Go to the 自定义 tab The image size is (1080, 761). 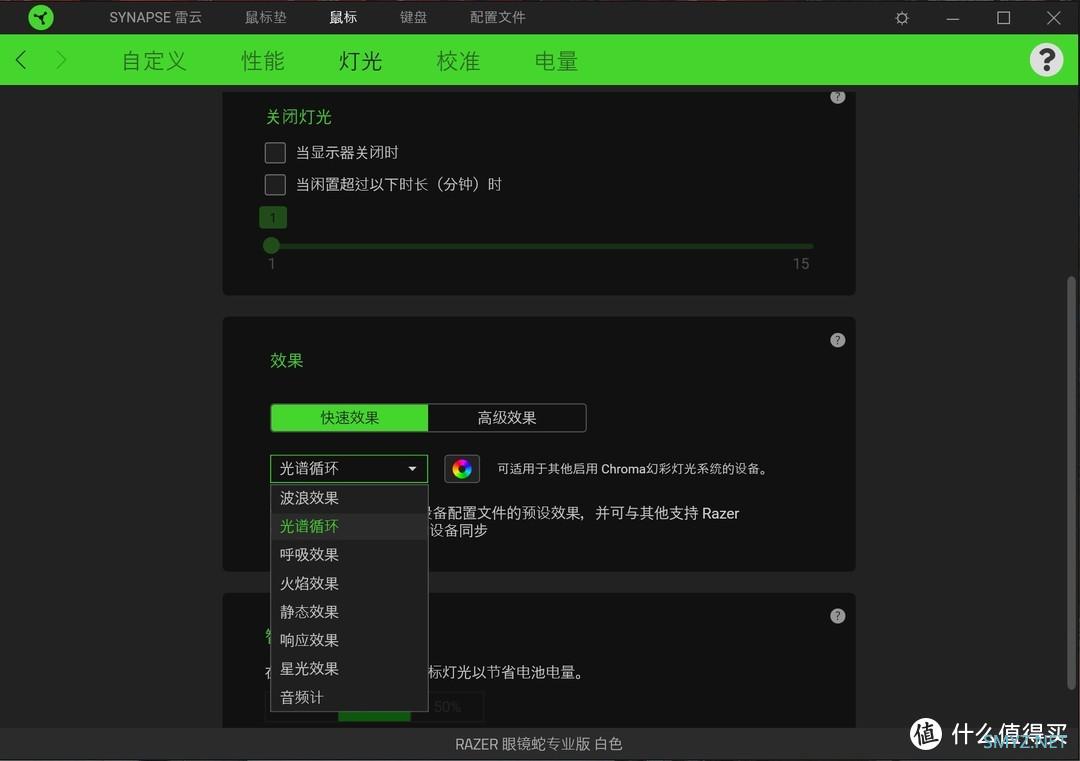[x=154, y=61]
